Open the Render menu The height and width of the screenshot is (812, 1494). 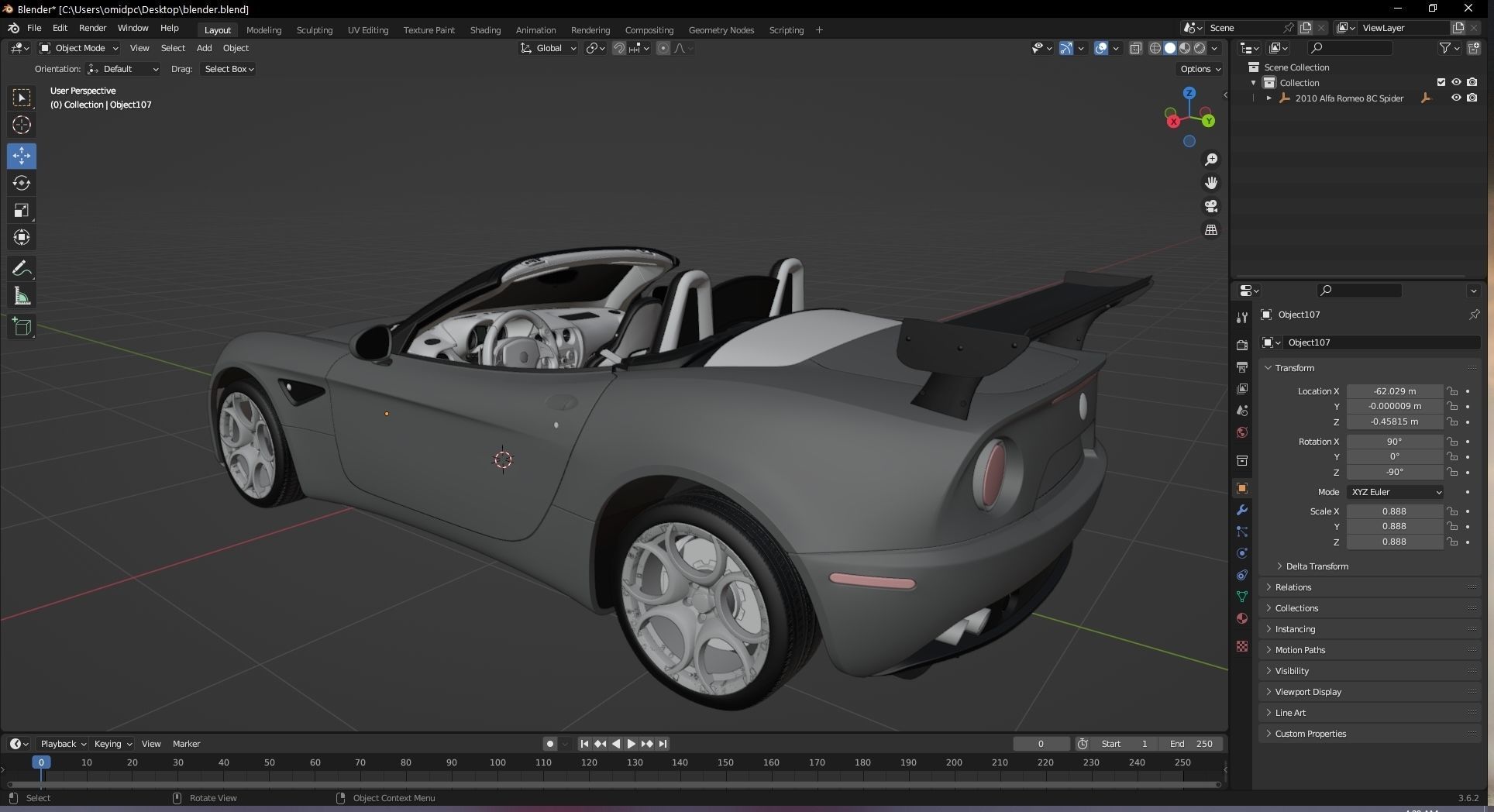[92, 28]
